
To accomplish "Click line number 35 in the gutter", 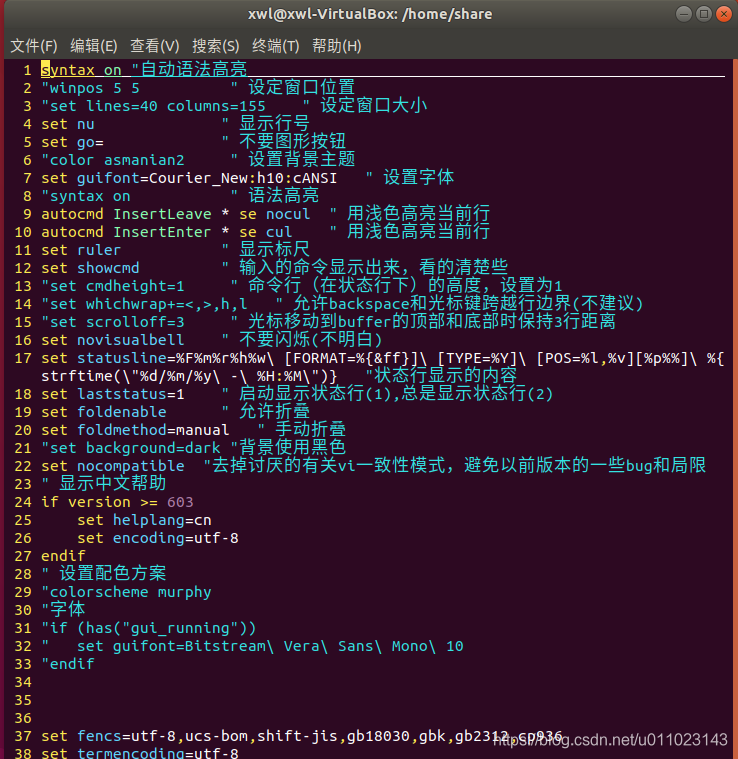I will point(23,700).
